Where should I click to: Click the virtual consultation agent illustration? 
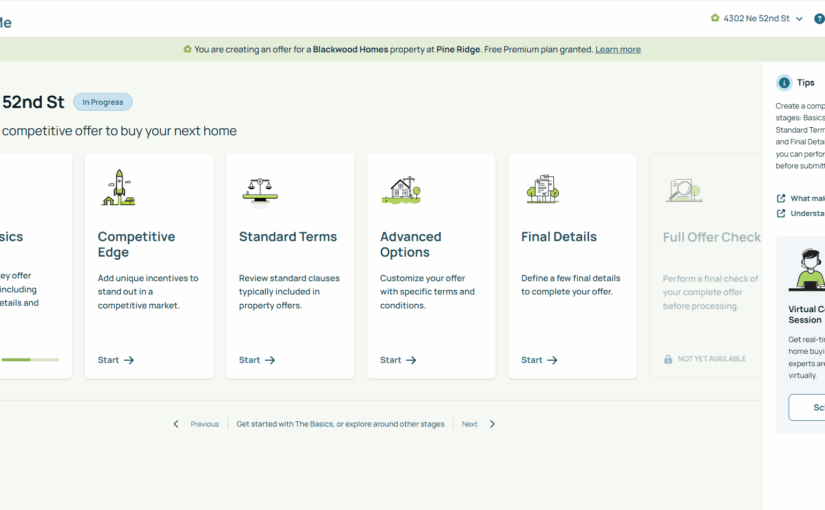point(806,270)
